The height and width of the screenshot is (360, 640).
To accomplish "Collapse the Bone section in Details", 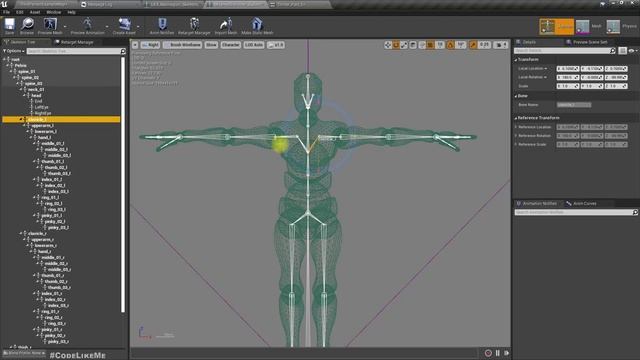I will pos(516,96).
